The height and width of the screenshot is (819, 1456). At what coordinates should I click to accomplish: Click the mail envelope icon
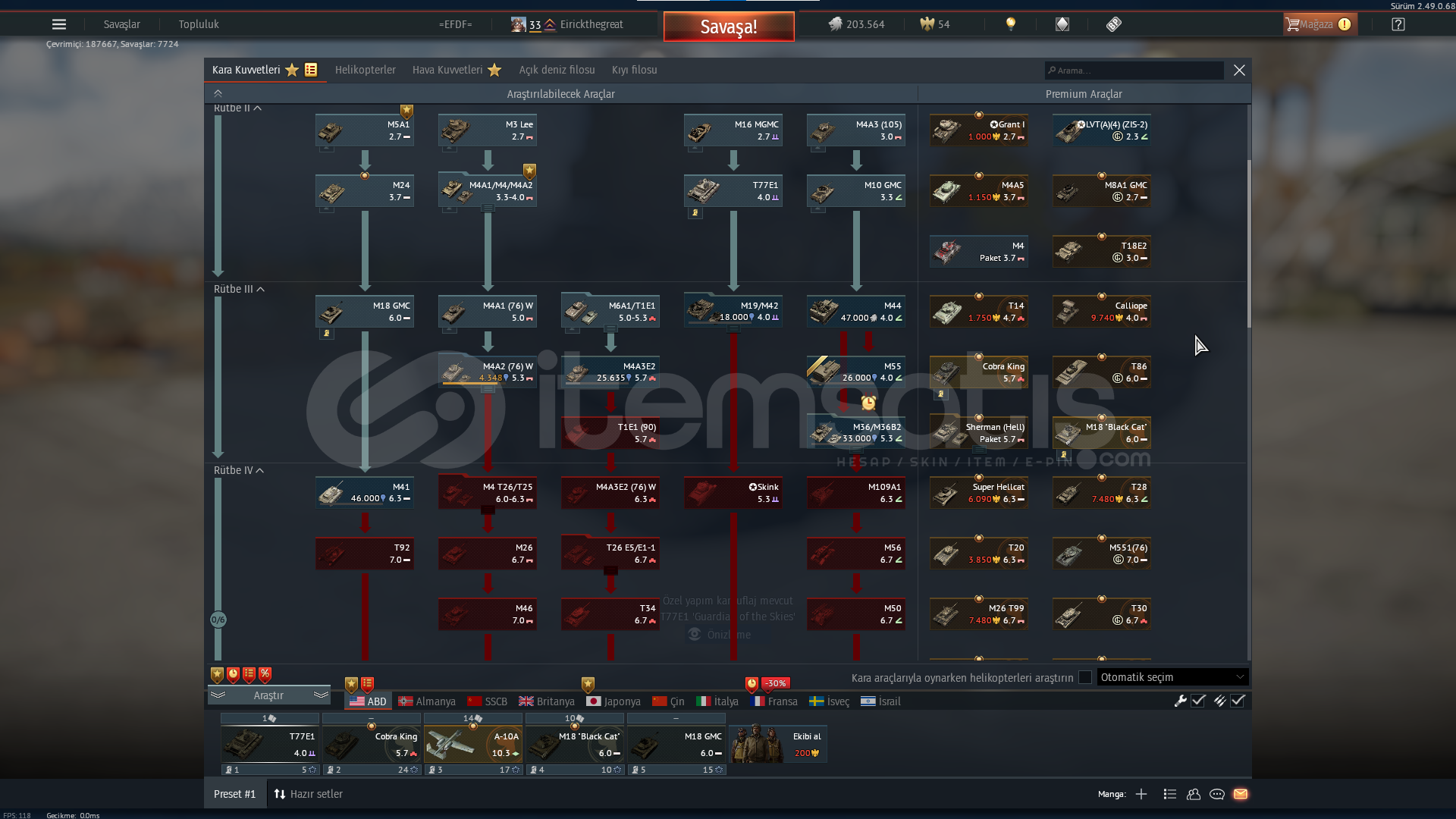tap(1241, 794)
